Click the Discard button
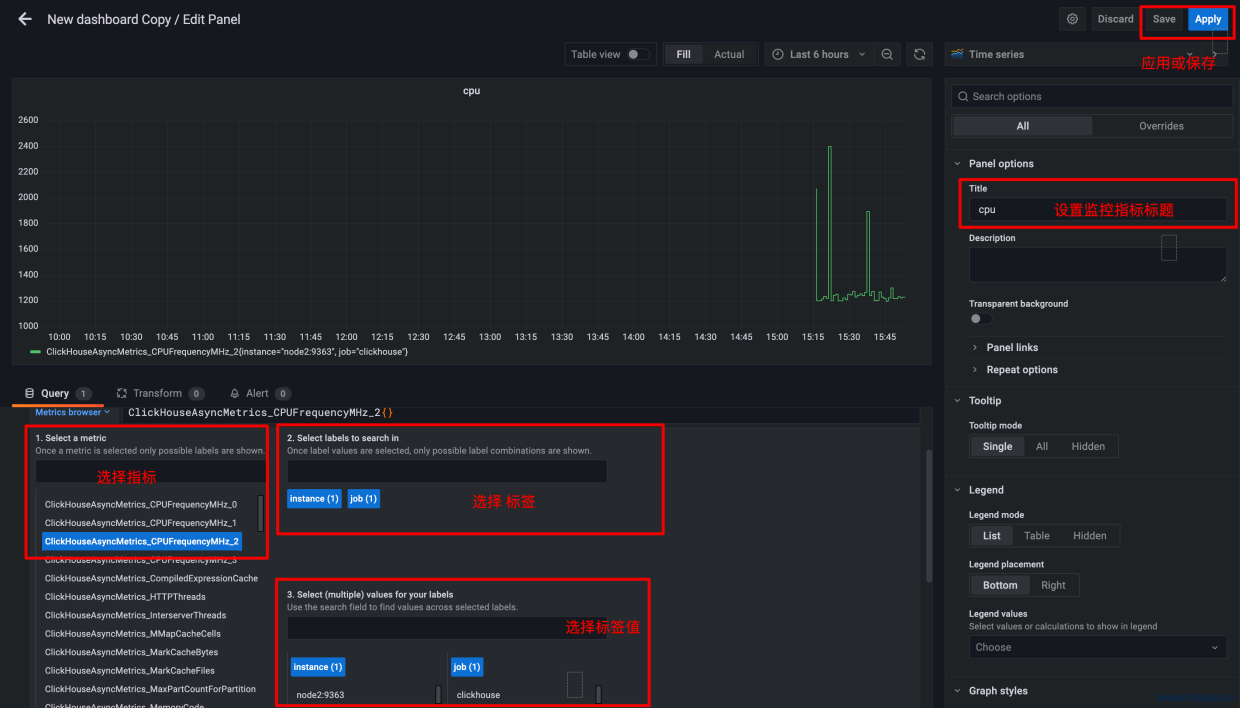This screenshot has width=1240, height=708. tap(1115, 18)
